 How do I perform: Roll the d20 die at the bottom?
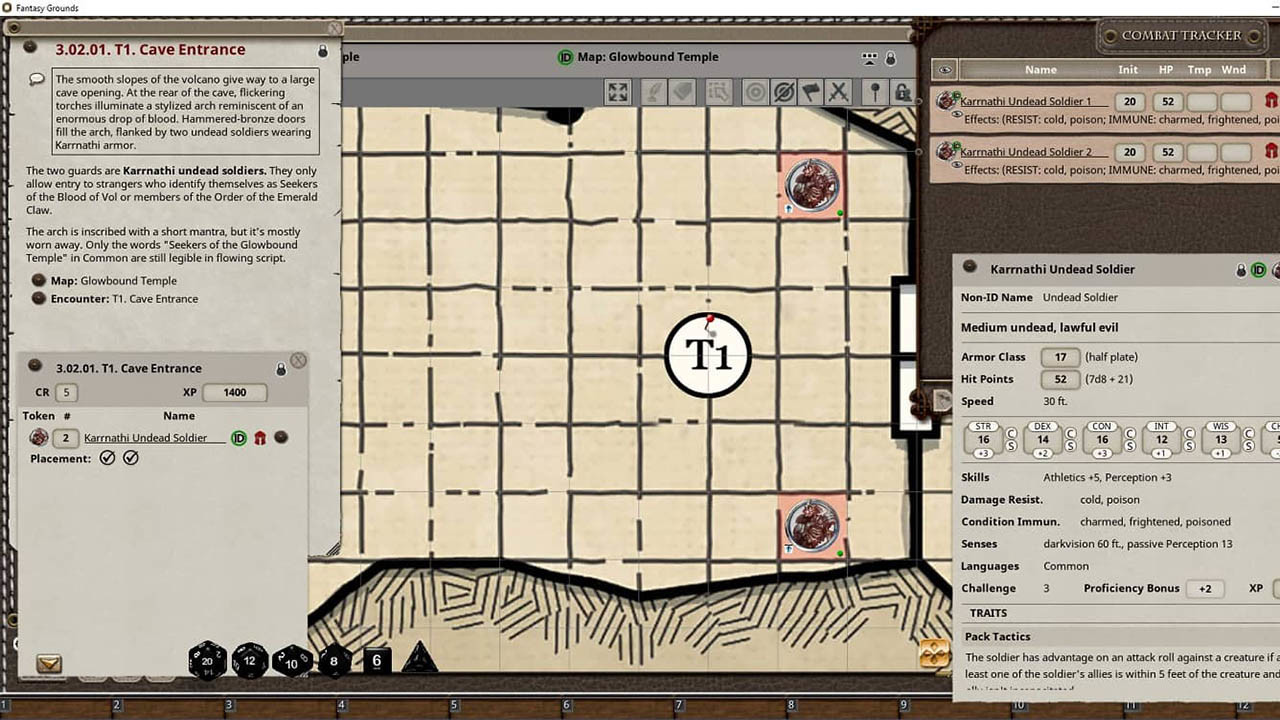point(207,660)
